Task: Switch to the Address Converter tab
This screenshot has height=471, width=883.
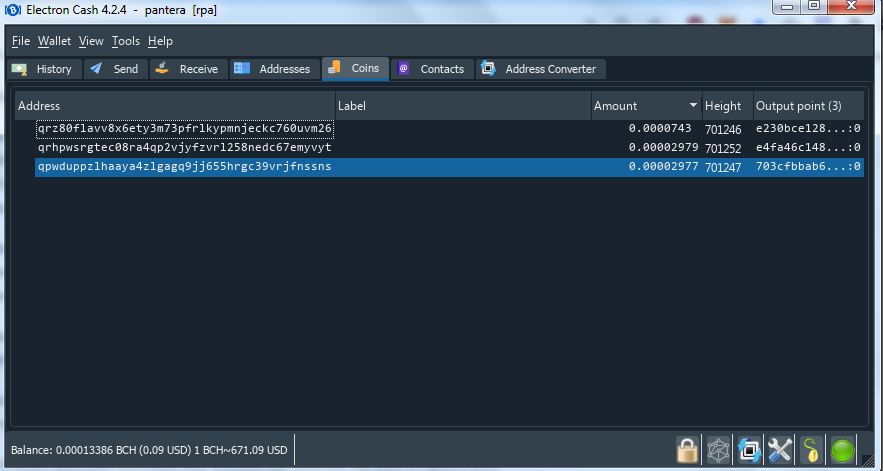Action: [541, 69]
